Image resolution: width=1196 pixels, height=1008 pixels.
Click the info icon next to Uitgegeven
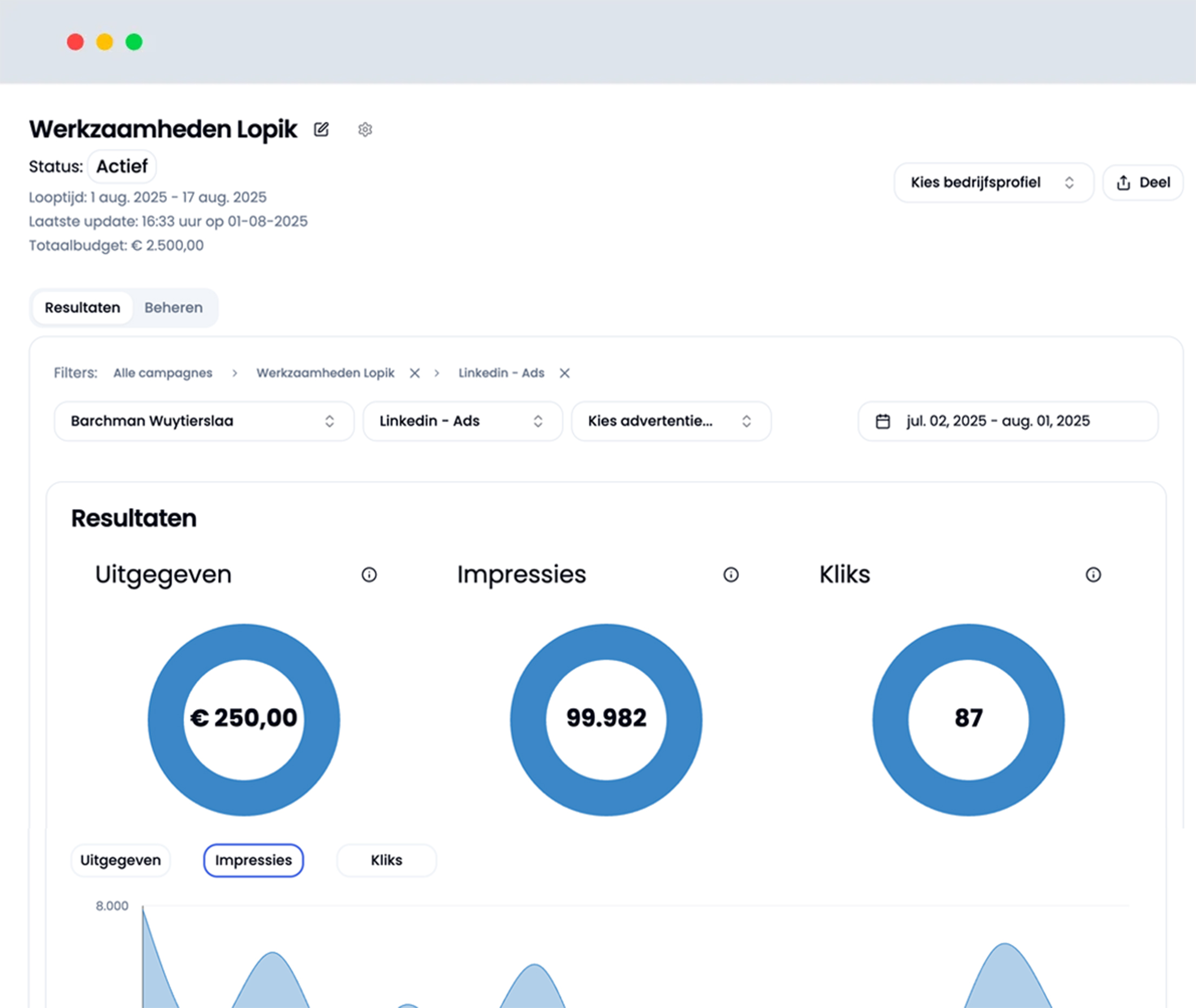click(369, 574)
